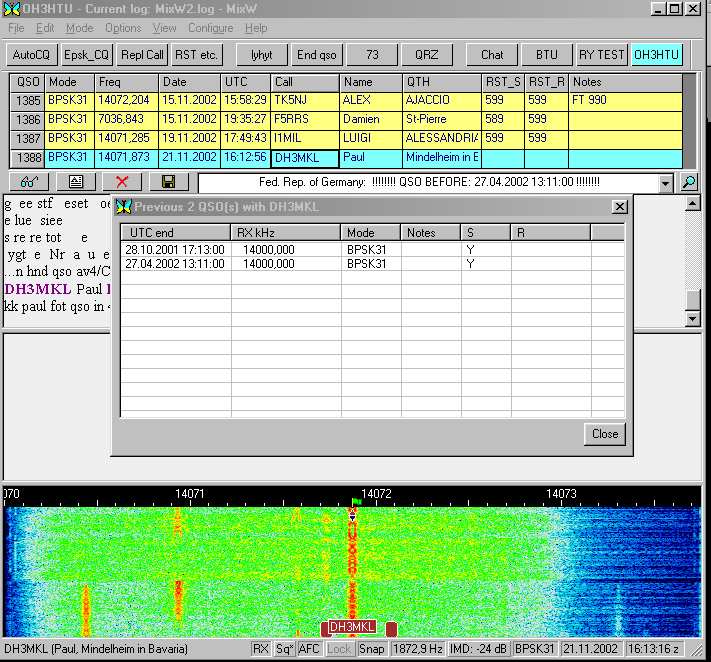Toggle the Lock status indicator
Viewport: 711px width, 662px height.
click(339, 649)
